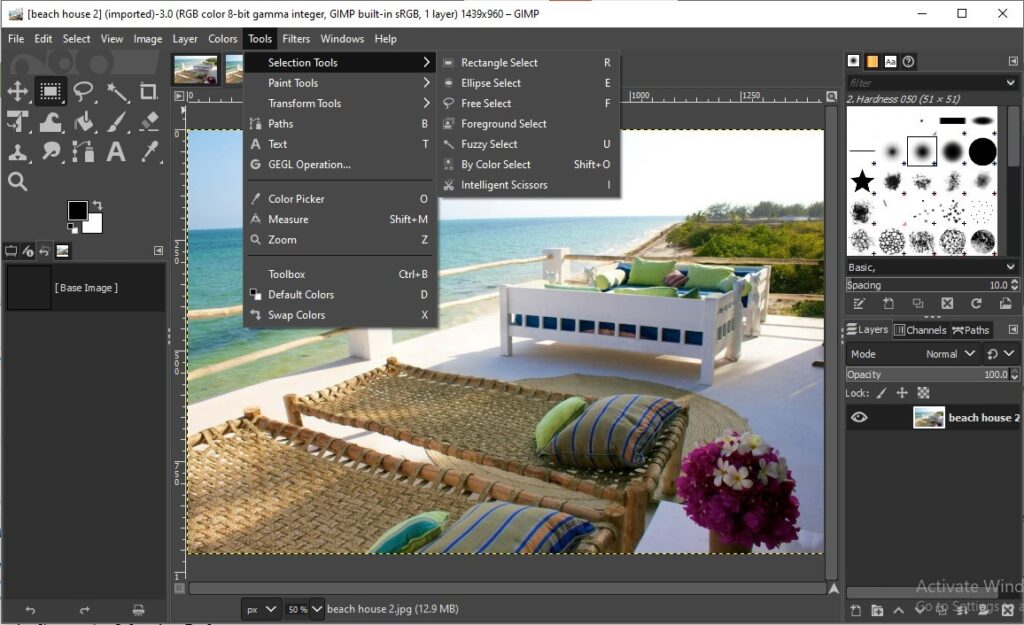Toggle lock alpha channel checkerboard icon
The image size is (1024, 625).
(923, 393)
